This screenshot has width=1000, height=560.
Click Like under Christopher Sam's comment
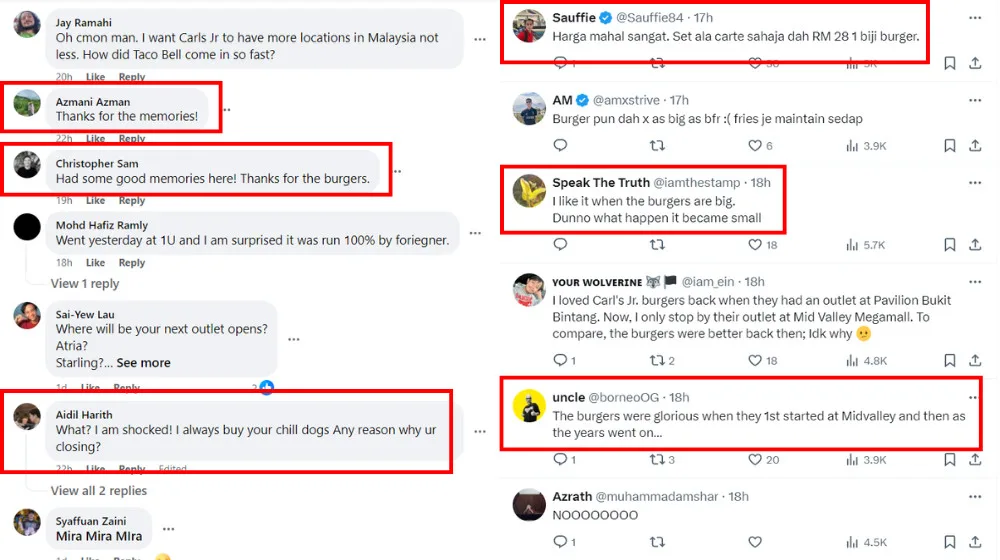(x=95, y=201)
